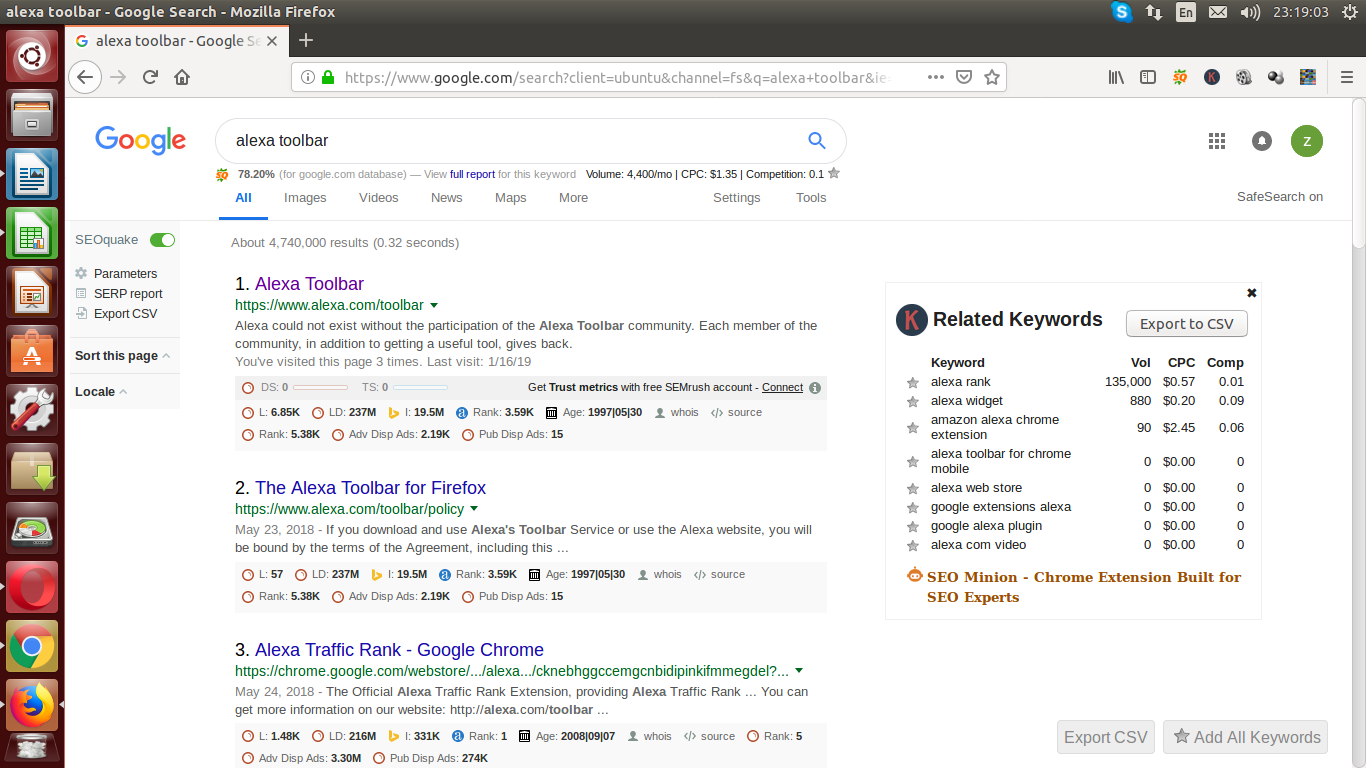
Task: Open the More search categories menu
Action: click(x=574, y=198)
